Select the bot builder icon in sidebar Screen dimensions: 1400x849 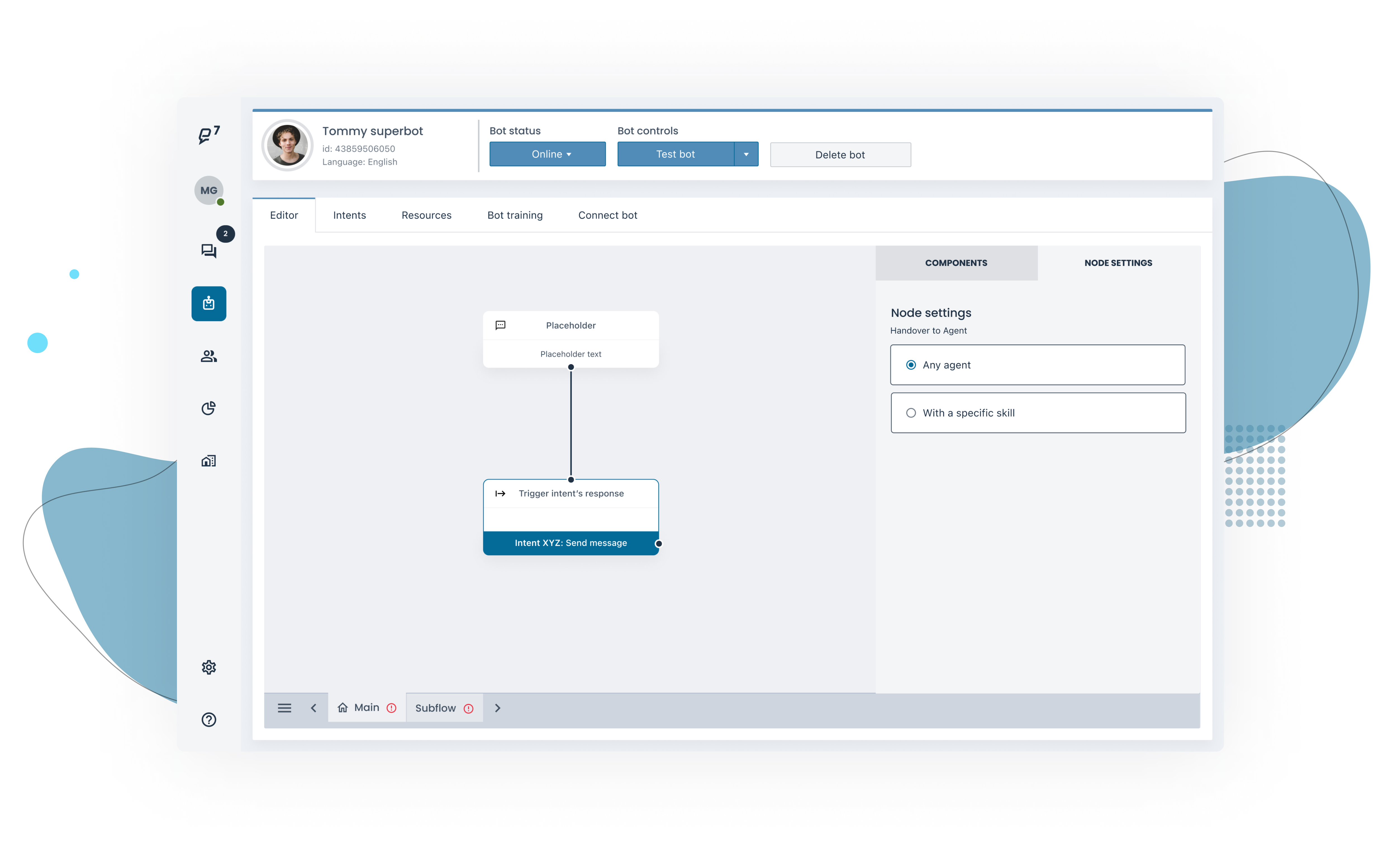(x=208, y=303)
